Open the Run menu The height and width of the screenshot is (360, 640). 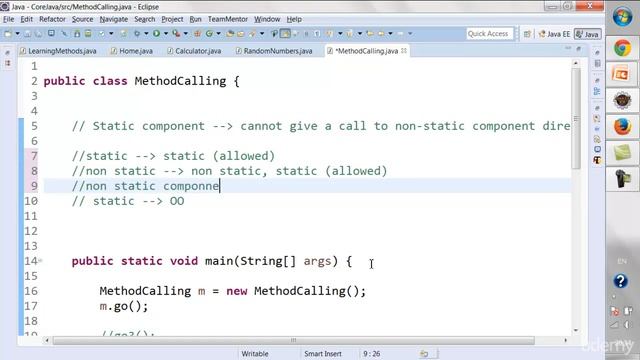coord(196,19)
